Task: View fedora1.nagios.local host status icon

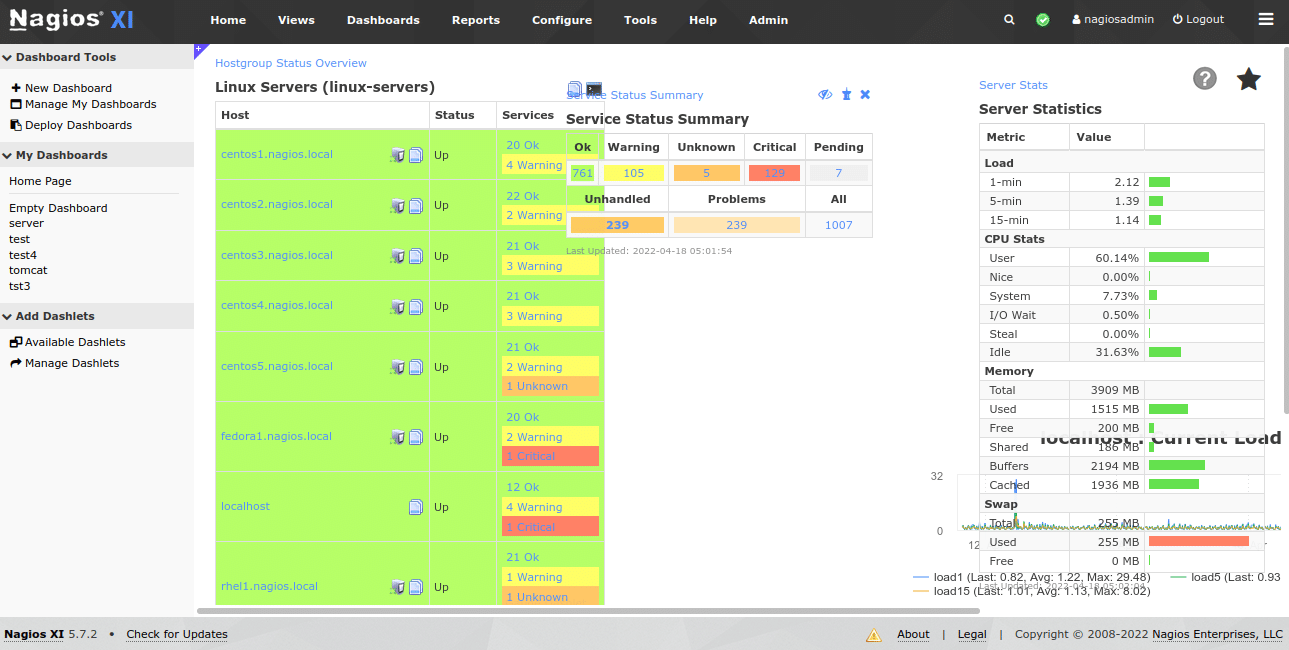Action: point(397,437)
